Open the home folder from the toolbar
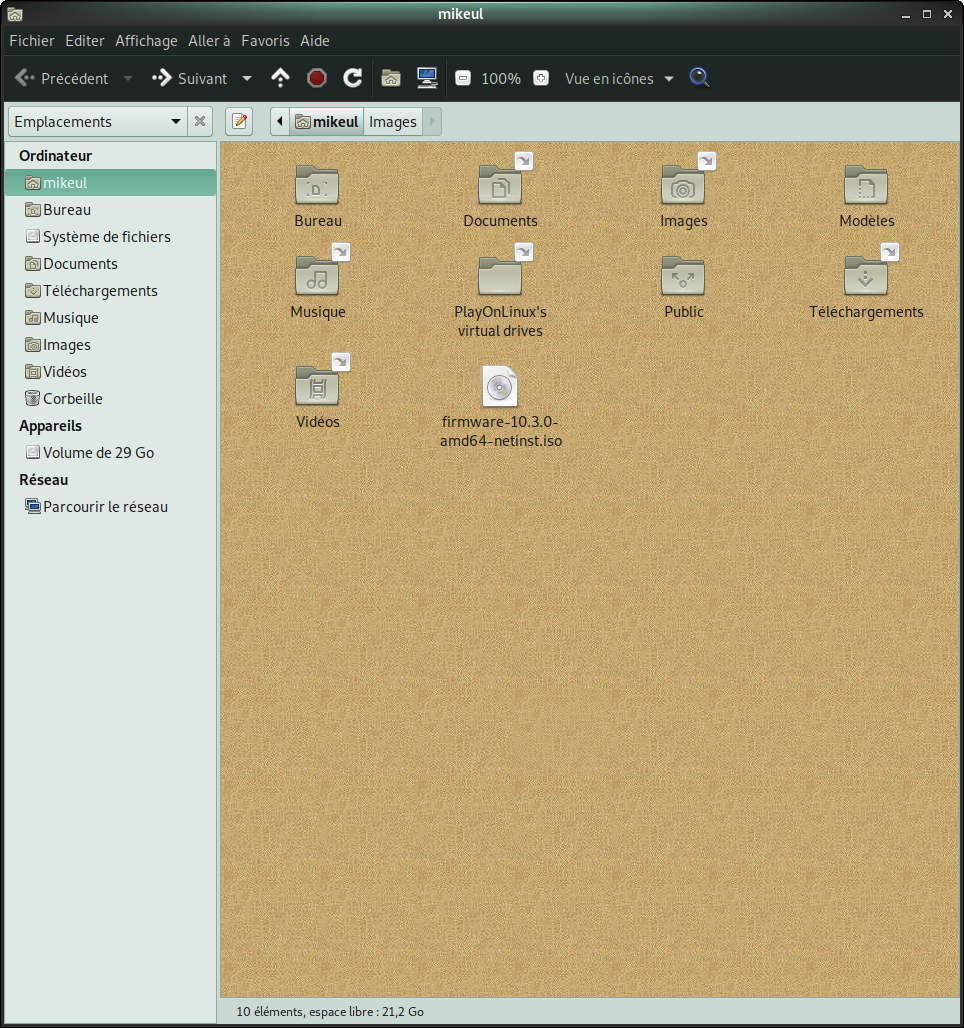Screen dimensions: 964x1028 click(x=391, y=78)
